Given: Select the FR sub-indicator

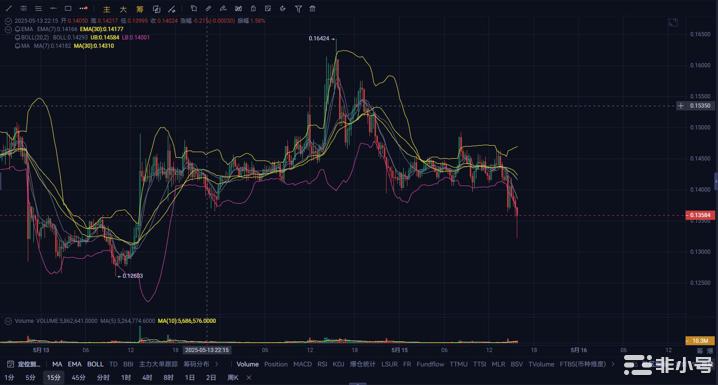Looking at the screenshot, I should point(407,364).
